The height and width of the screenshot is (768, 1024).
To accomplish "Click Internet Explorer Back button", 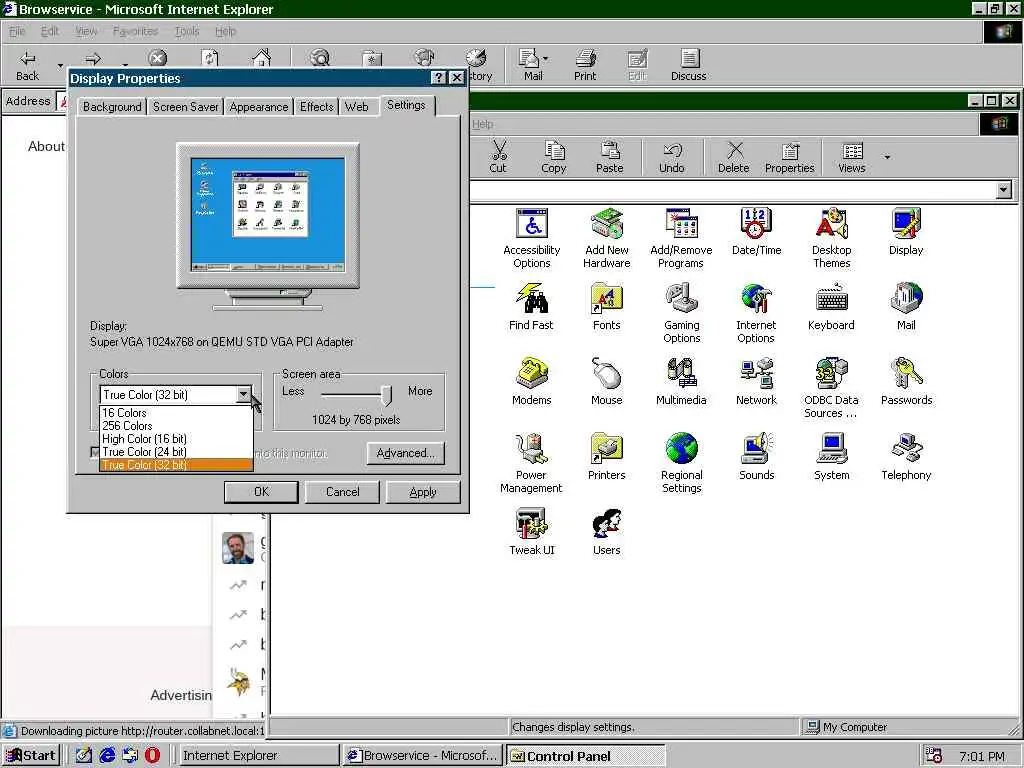I will pyautogui.click(x=27, y=66).
